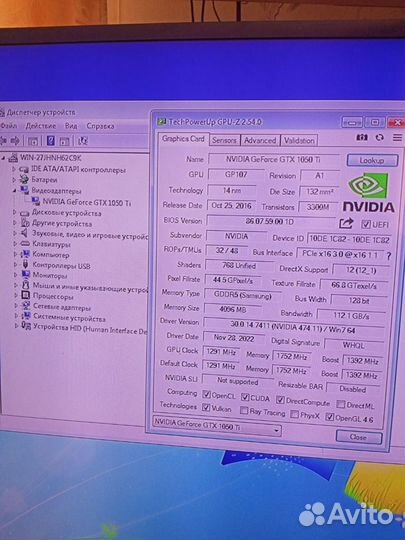The width and height of the screenshot is (405, 540).
Task: Click the Батареи battery icon
Action: tap(24, 179)
